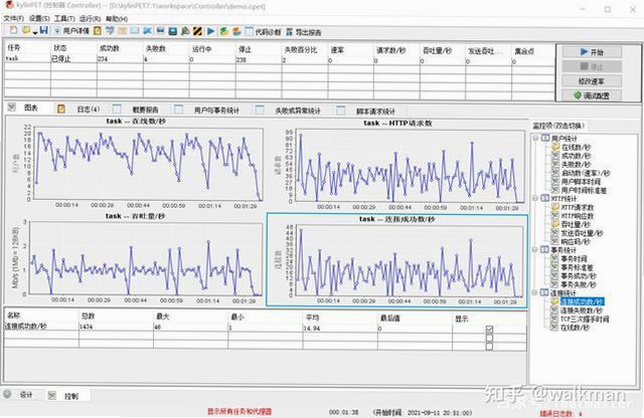This screenshot has width=644, height=418.
Task: Click the open folder toolbar icon
Action: [x=26, y=30]
